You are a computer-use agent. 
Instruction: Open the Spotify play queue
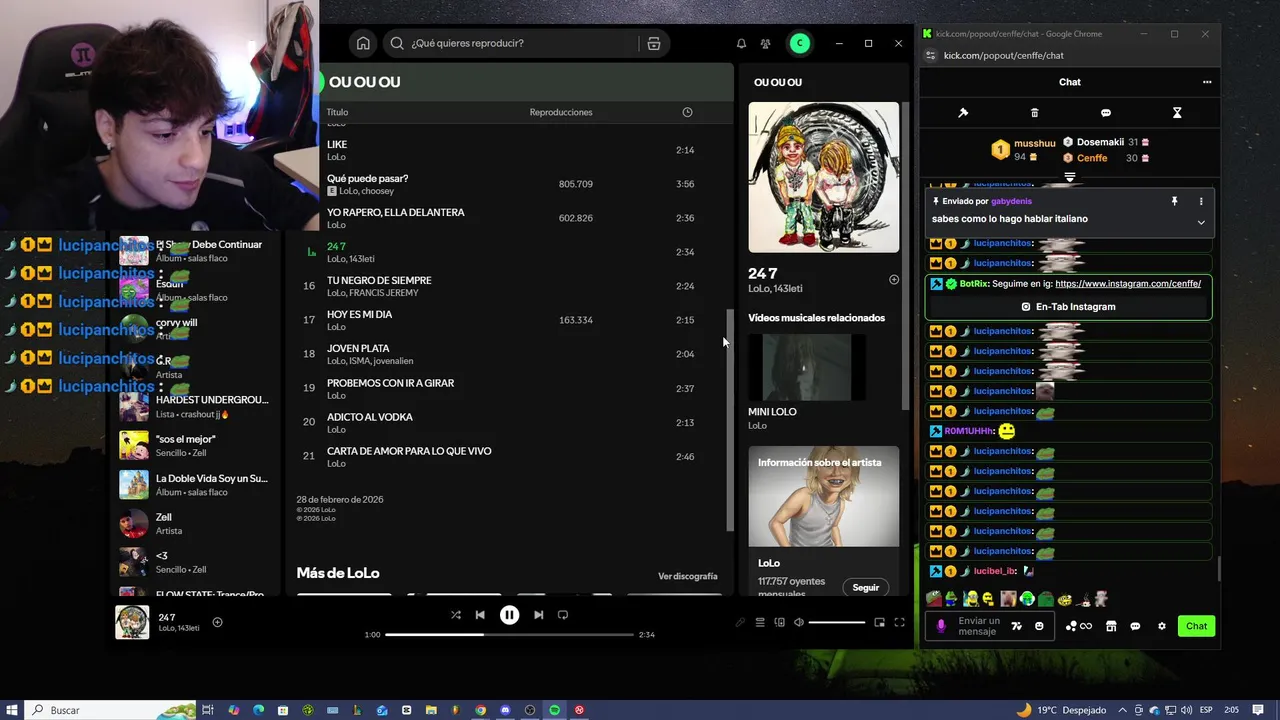760,622
